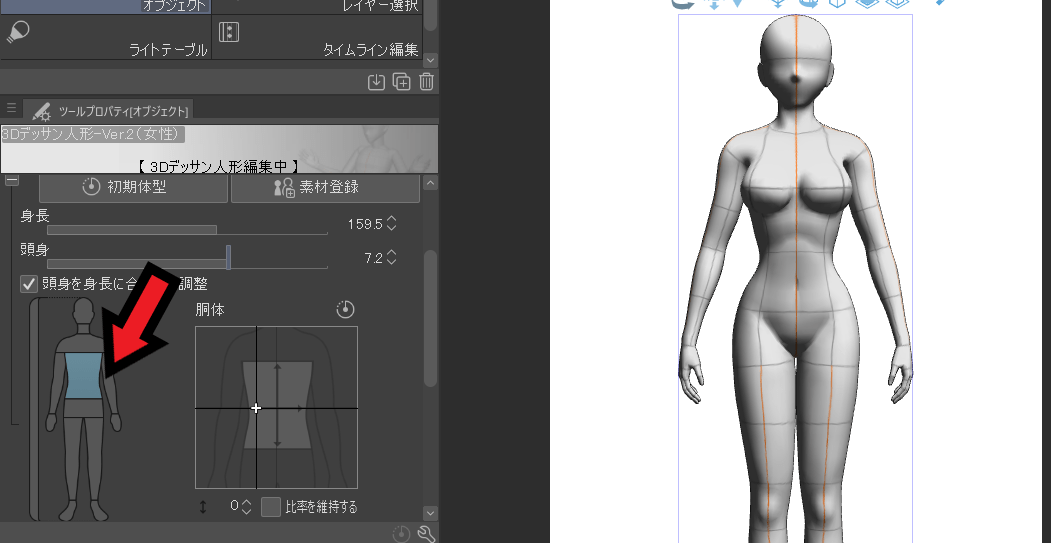The width and height of the screenshot is (1051, 543).
Task: Open the sub tool detail wrench icon
Action: coord(426,534)
